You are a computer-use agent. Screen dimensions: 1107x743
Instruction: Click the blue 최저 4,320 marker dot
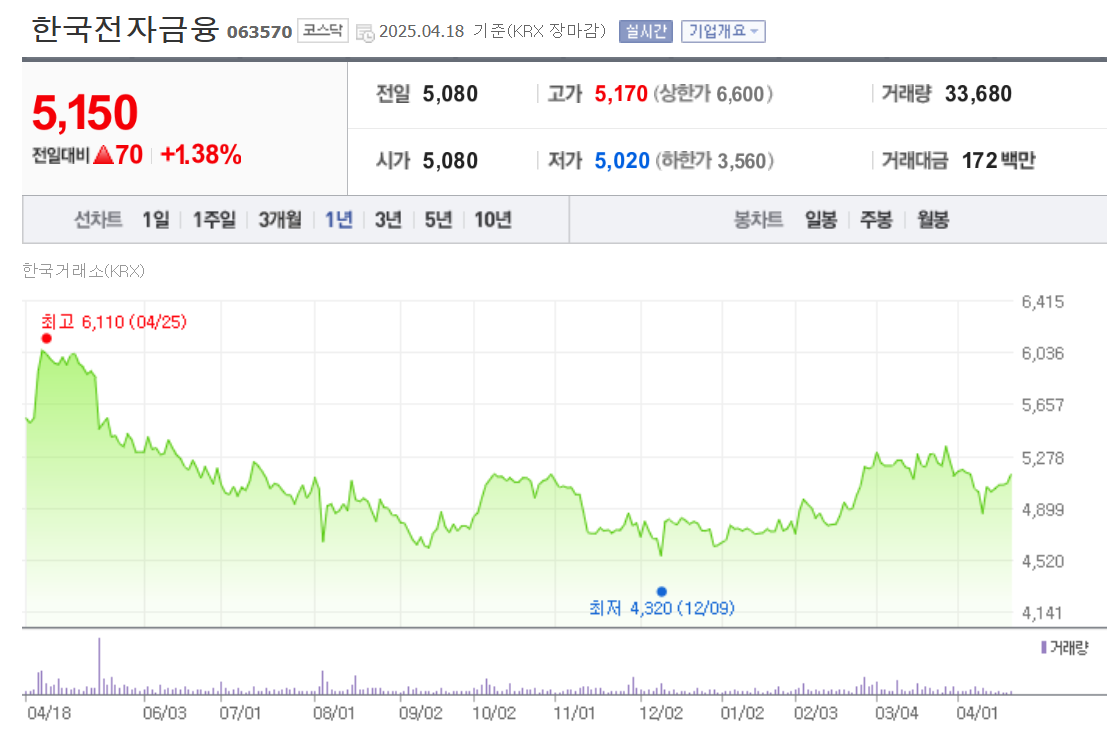pyautogui.click(x=662, y=592)
